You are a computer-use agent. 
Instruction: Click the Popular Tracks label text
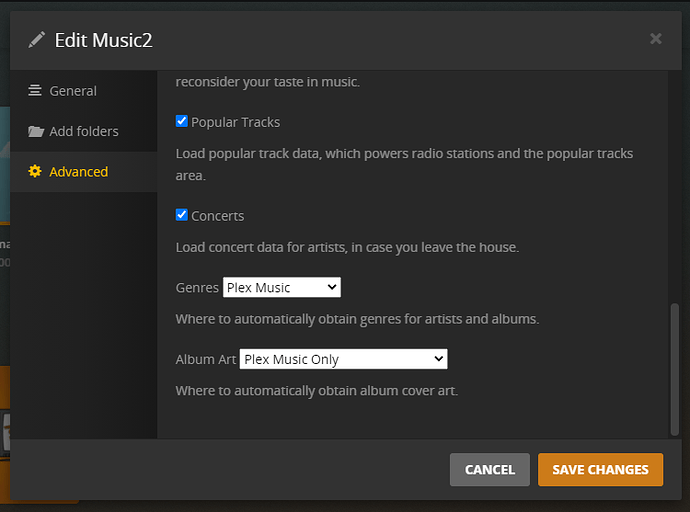click(x=235, y=122)
